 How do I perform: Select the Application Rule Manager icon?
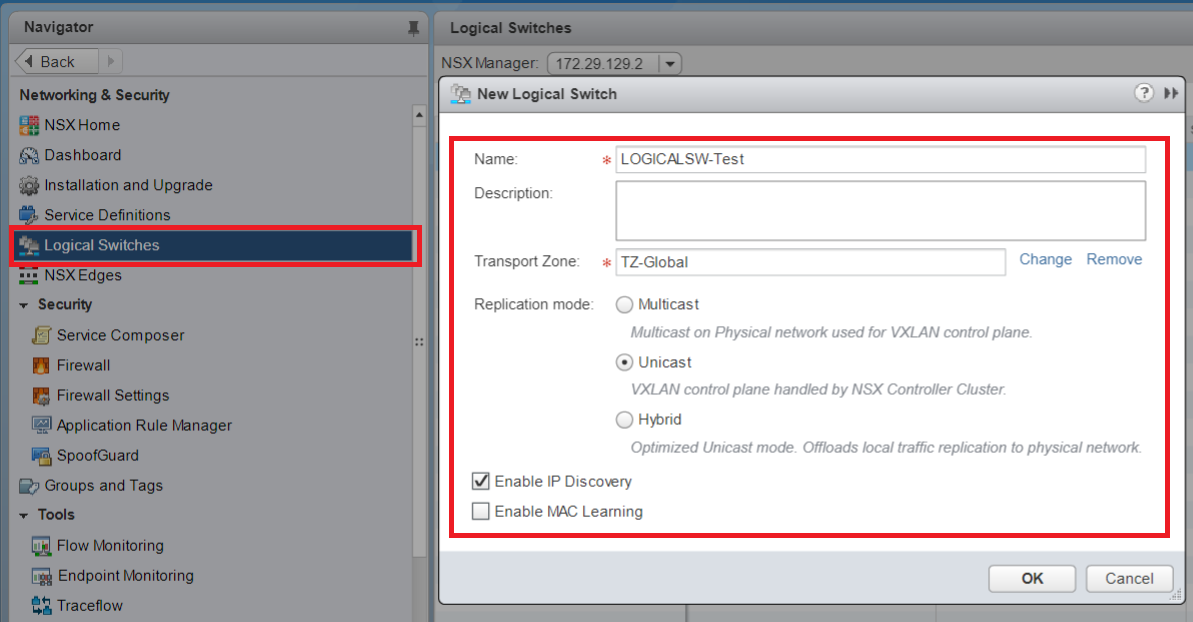pos(41,425)
